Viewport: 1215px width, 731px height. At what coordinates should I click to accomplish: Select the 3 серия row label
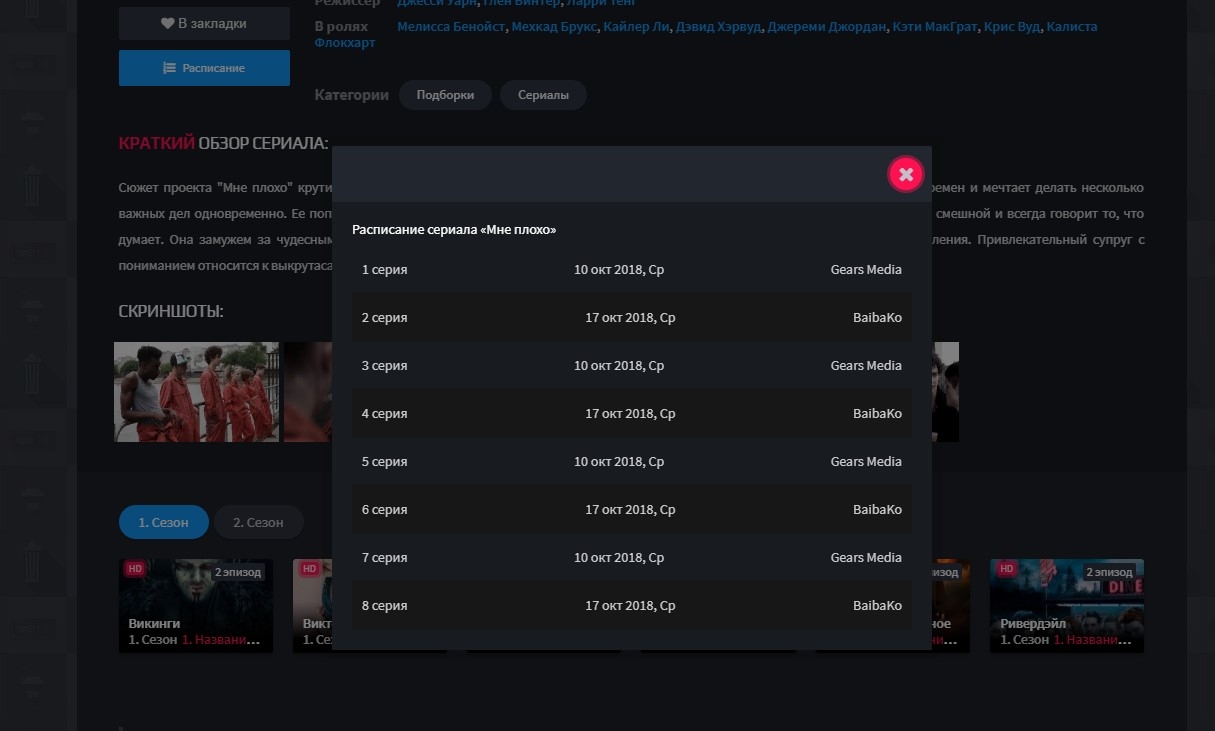[x=385, y=366]
